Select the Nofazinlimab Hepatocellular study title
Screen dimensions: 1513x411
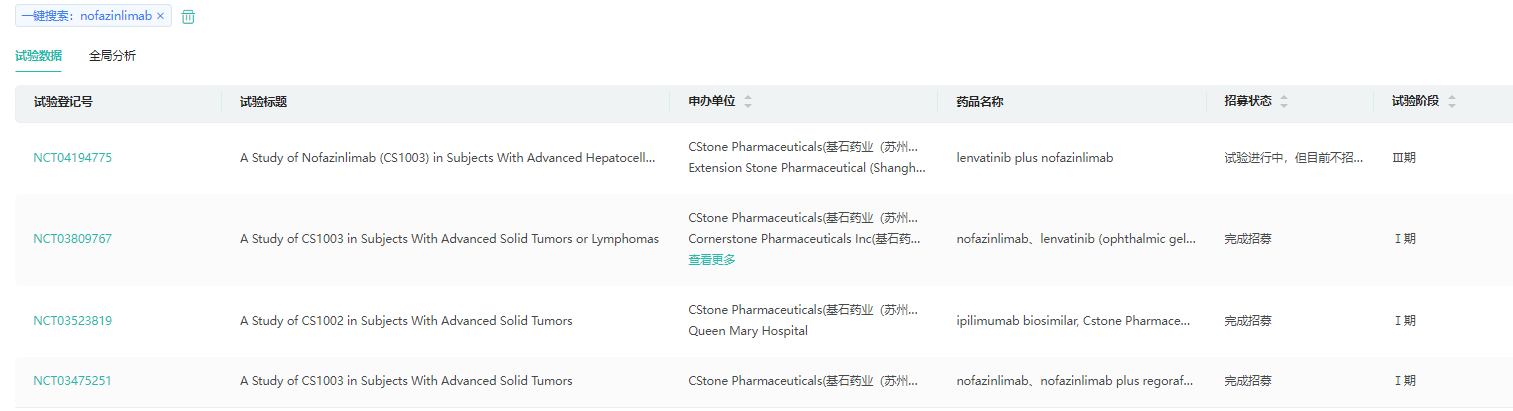point(447,158)
